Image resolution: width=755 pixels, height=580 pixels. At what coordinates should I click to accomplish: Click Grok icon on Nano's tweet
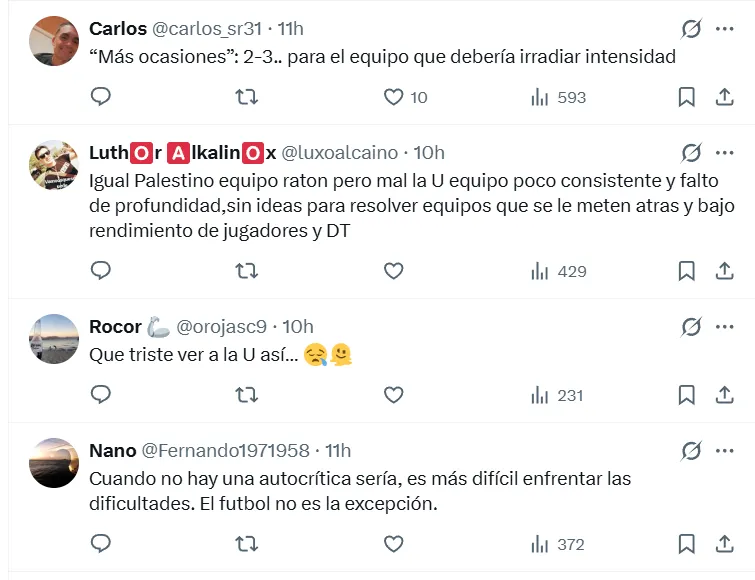click(x=690, y=451)
